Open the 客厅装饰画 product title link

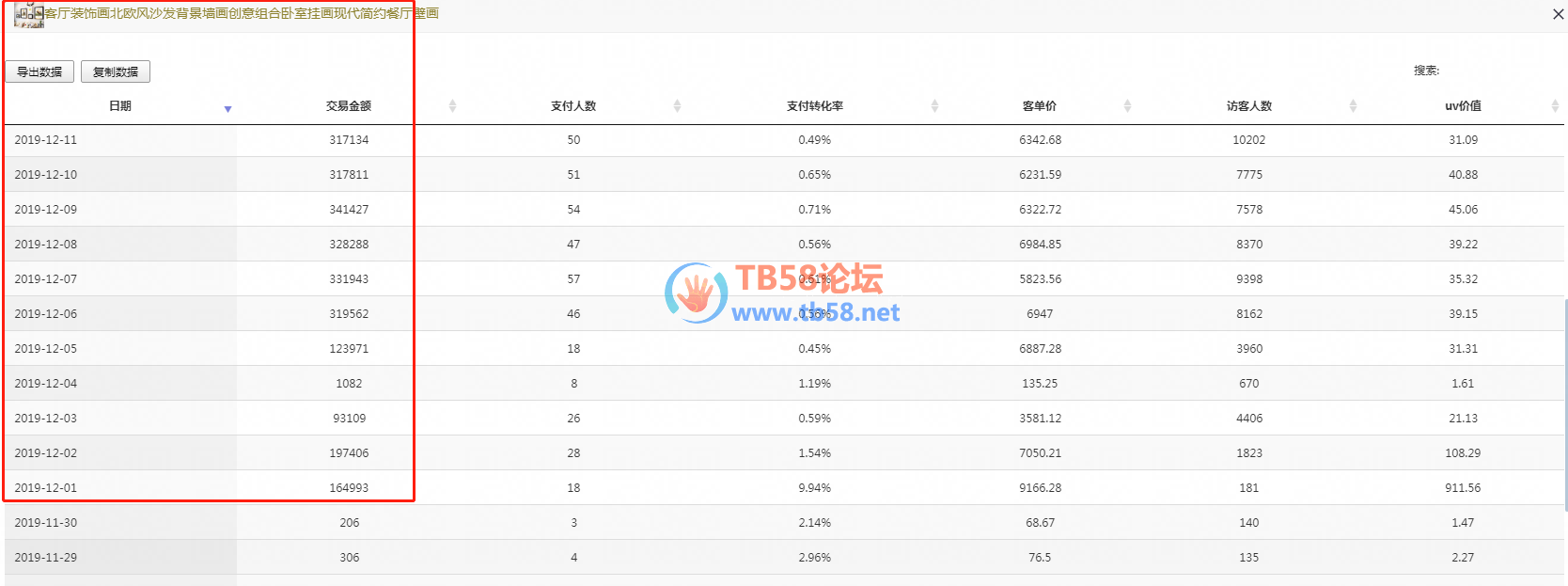tap(242, 13)
